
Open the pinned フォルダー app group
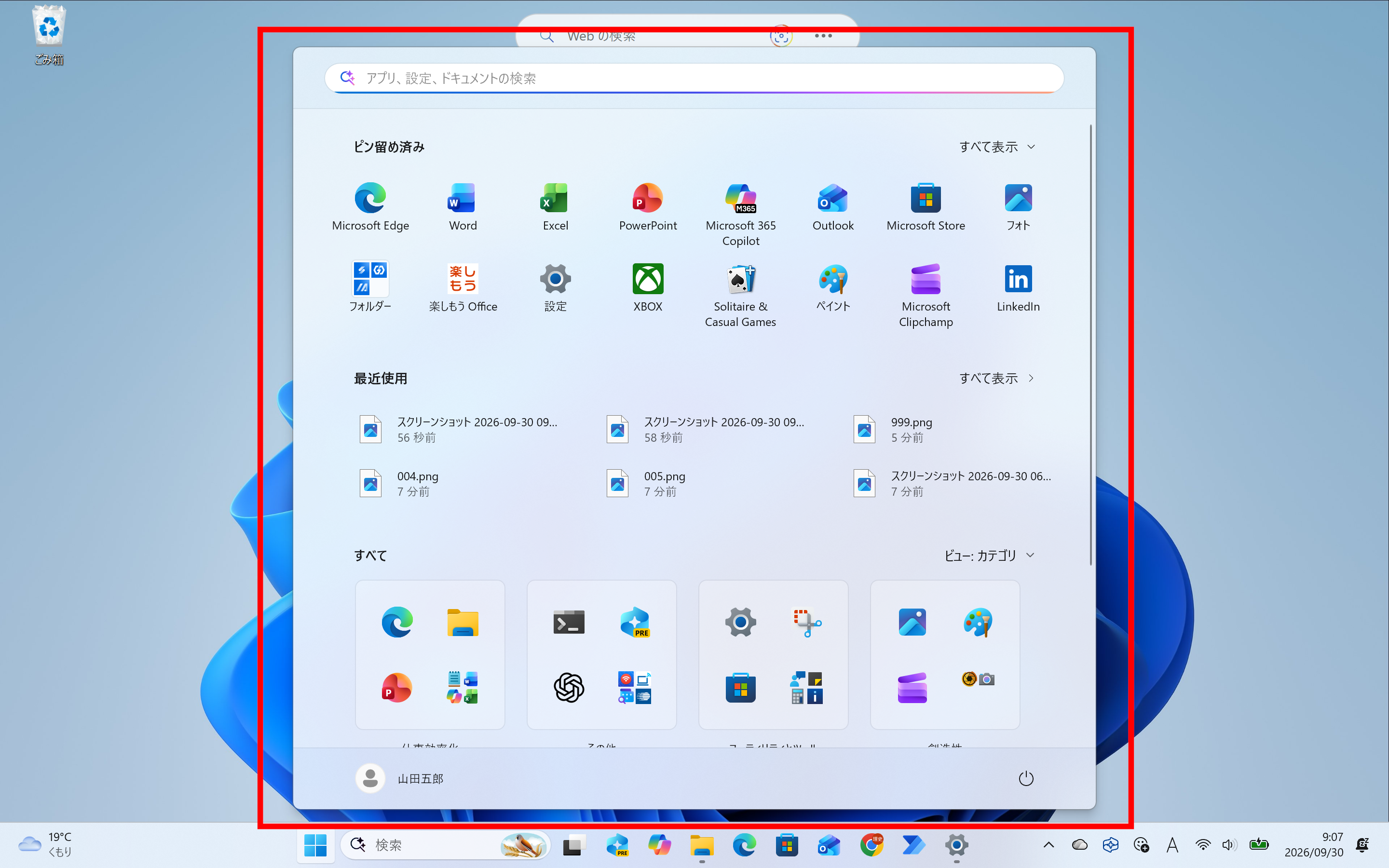pyautogui.click(x=370, y=287)
